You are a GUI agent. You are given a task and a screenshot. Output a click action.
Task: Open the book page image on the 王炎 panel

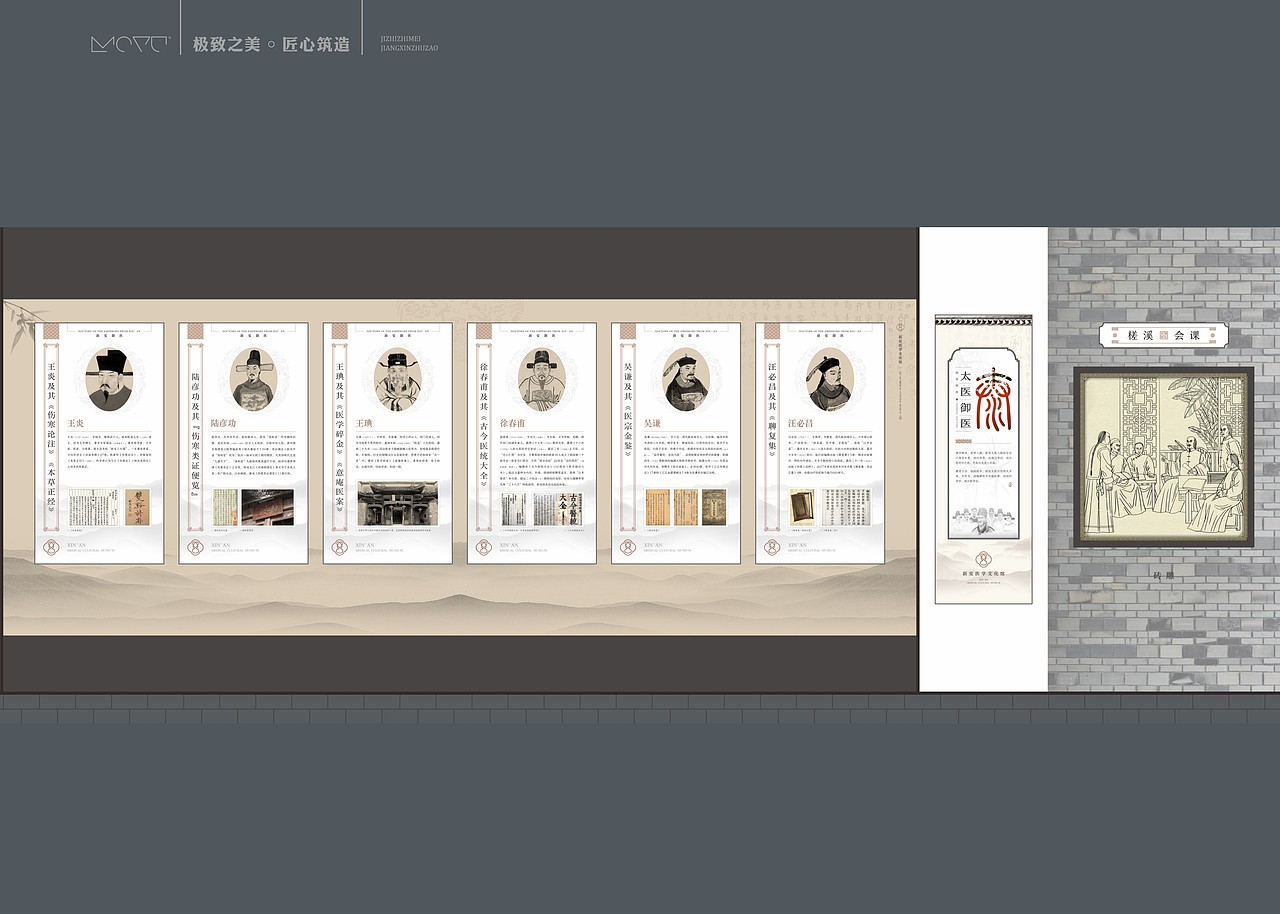94,507
